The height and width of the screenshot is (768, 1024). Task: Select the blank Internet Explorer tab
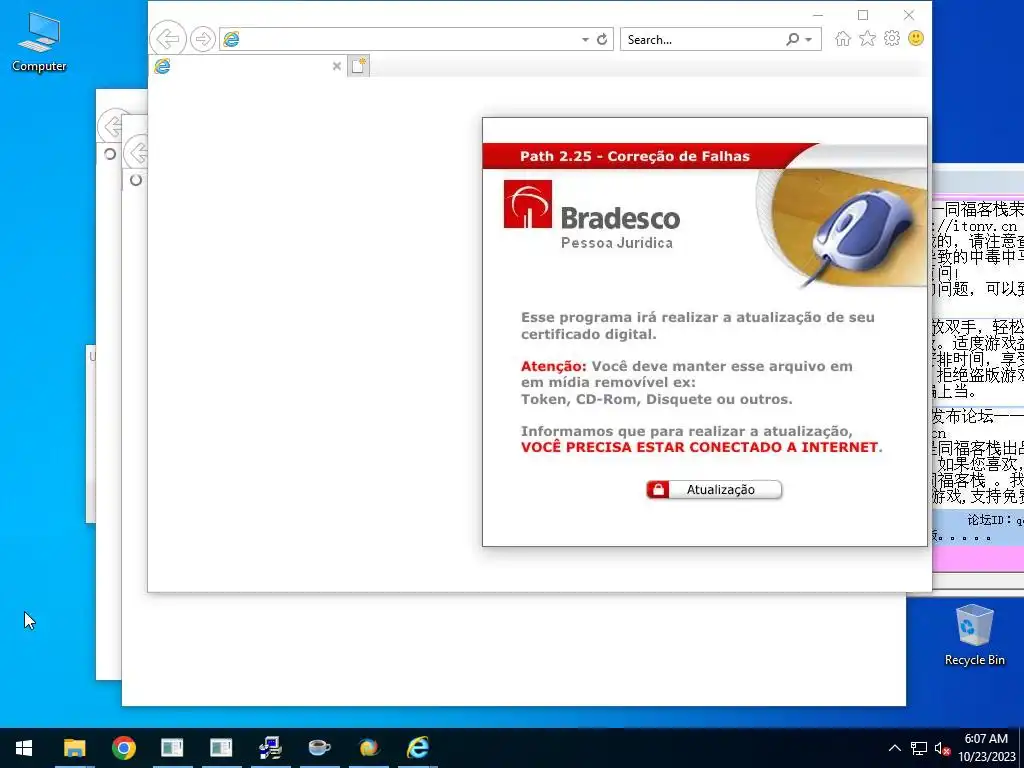click(248, 66)
